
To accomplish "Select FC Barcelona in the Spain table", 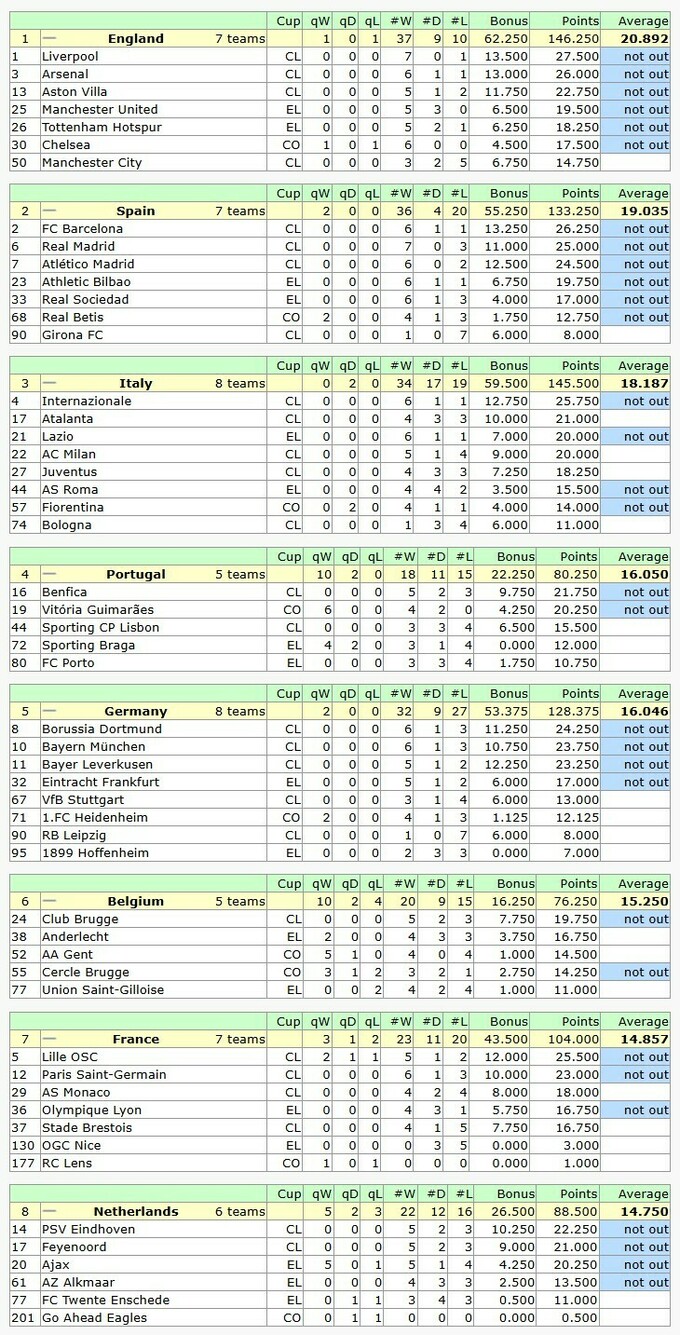I will pyautogui.click(x=82, y=229).
